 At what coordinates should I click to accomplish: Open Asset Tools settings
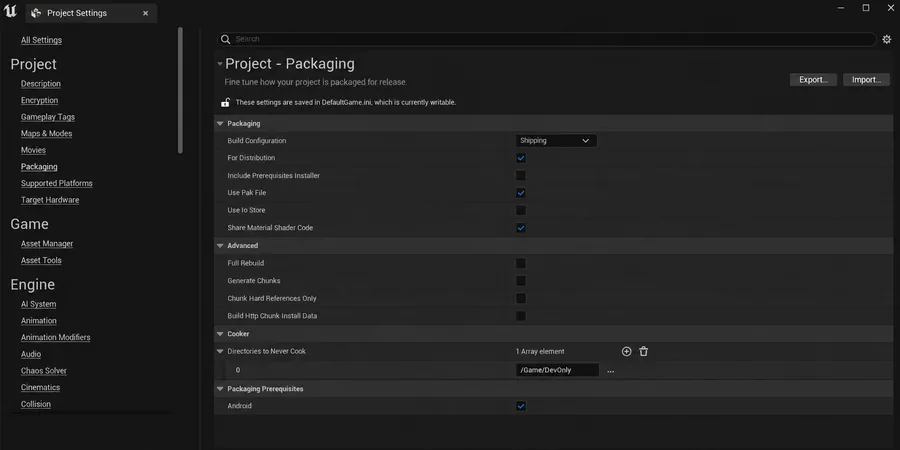coord(41,261)
